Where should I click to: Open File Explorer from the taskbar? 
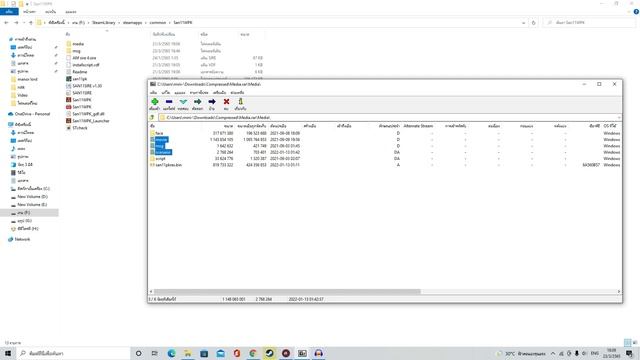(x=188, y=353)
